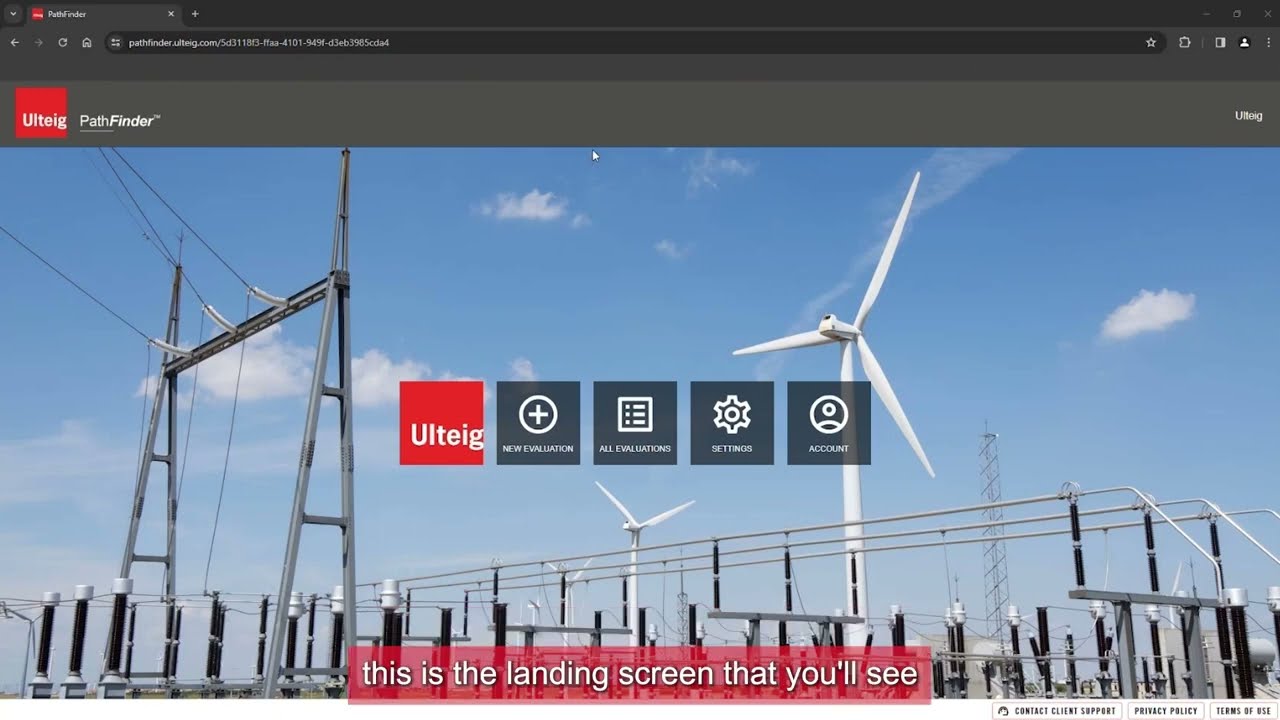Bookmark this page with the star
This screenshot has width=1280, height=720.
pos(1151,43)
